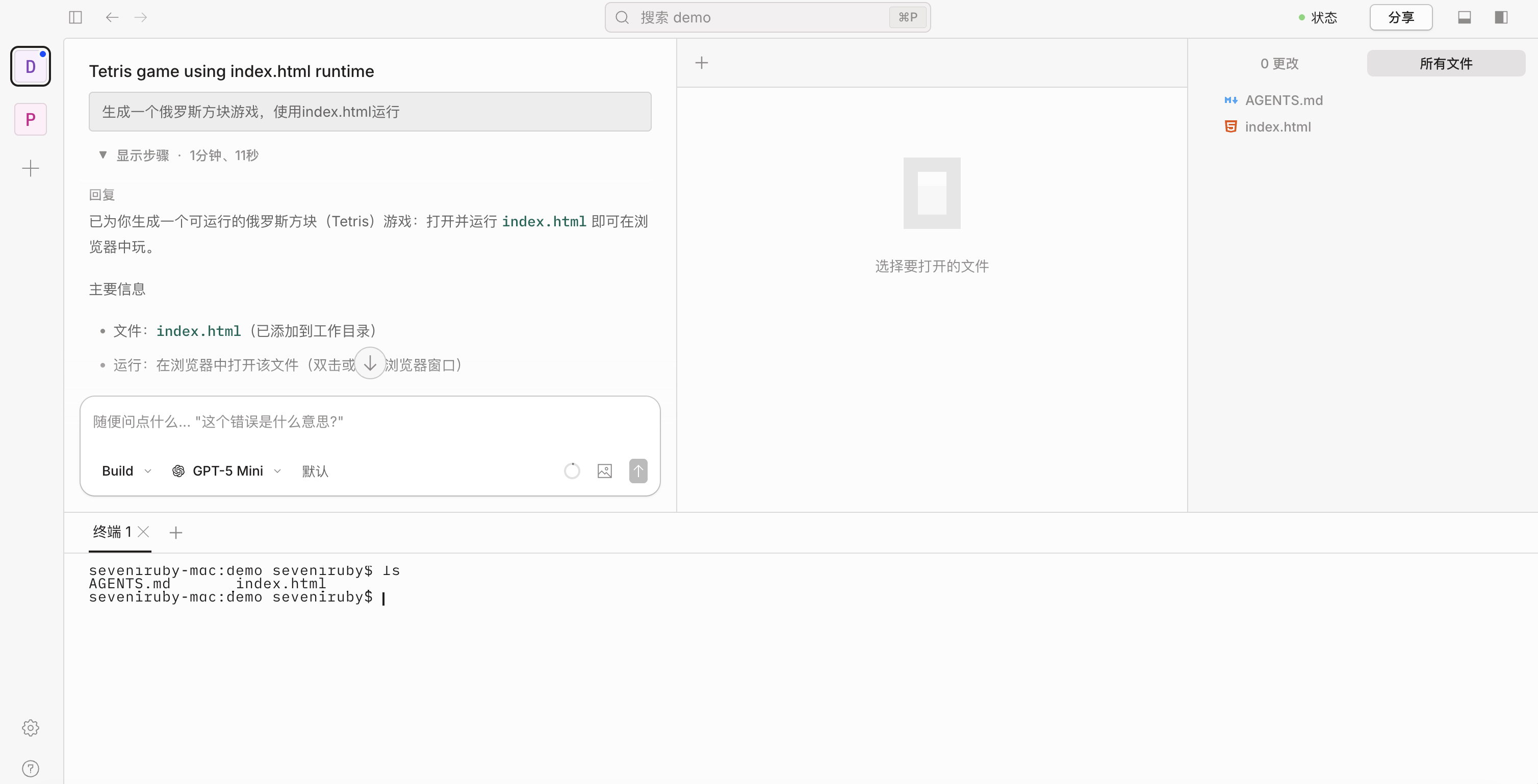Open the GPT-5 Mini model dropdown

[227, 471]
